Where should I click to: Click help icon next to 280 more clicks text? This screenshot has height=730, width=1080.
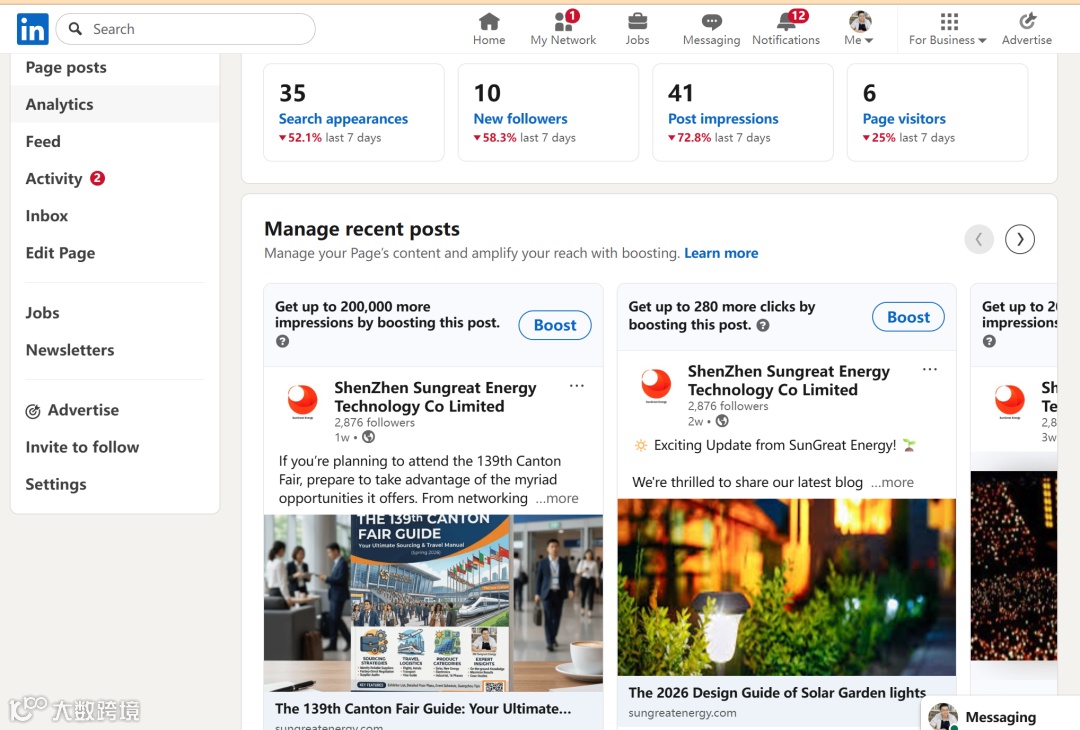tap(763, 325)
